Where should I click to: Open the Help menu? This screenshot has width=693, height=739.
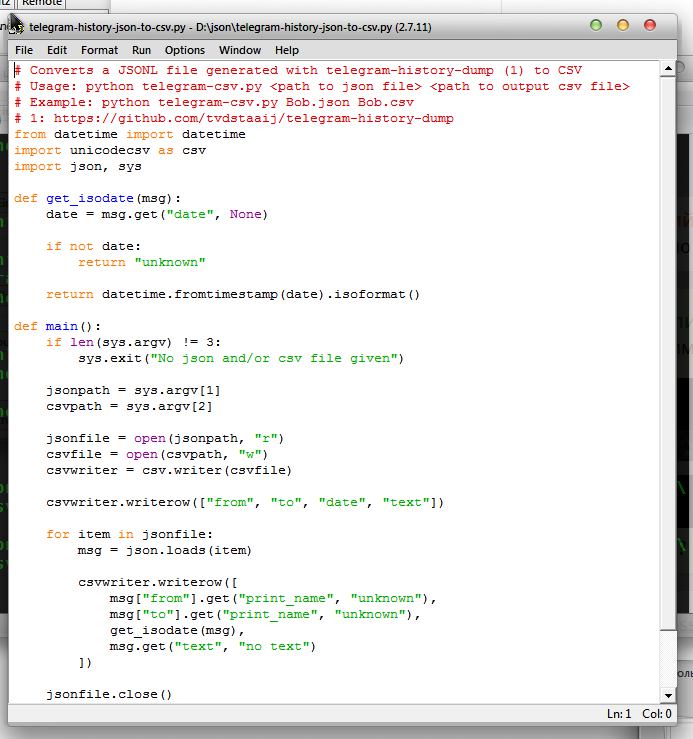287,50
